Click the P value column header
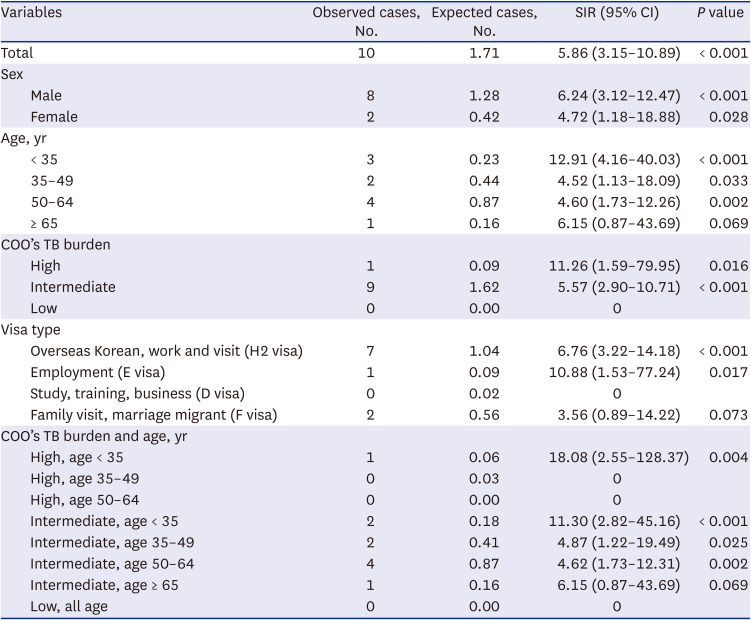The width and height of the screenshot is (751, 620). [x=720, y=13]
